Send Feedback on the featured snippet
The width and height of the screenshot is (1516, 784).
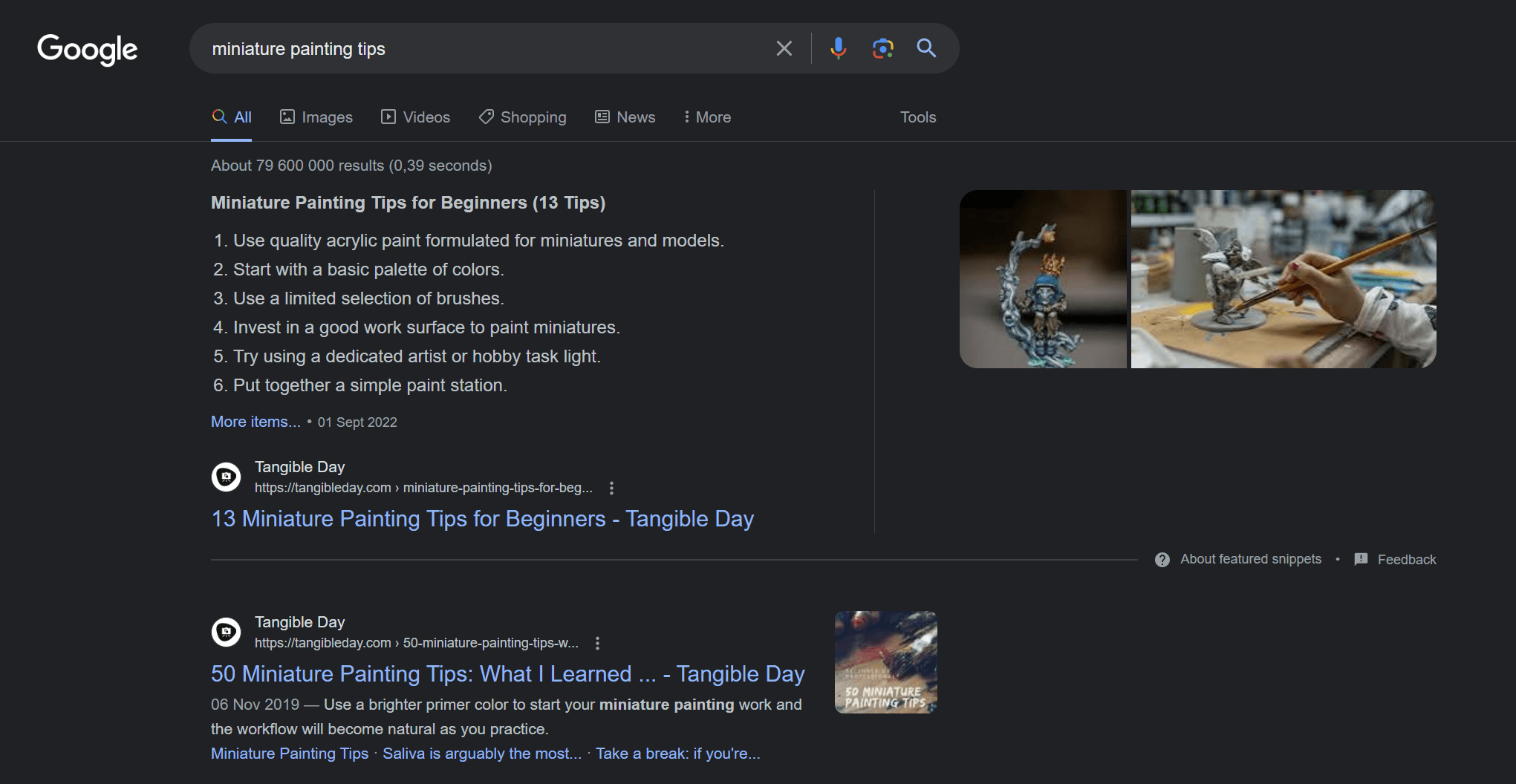pyautogui.click(x=1396, y=560)
